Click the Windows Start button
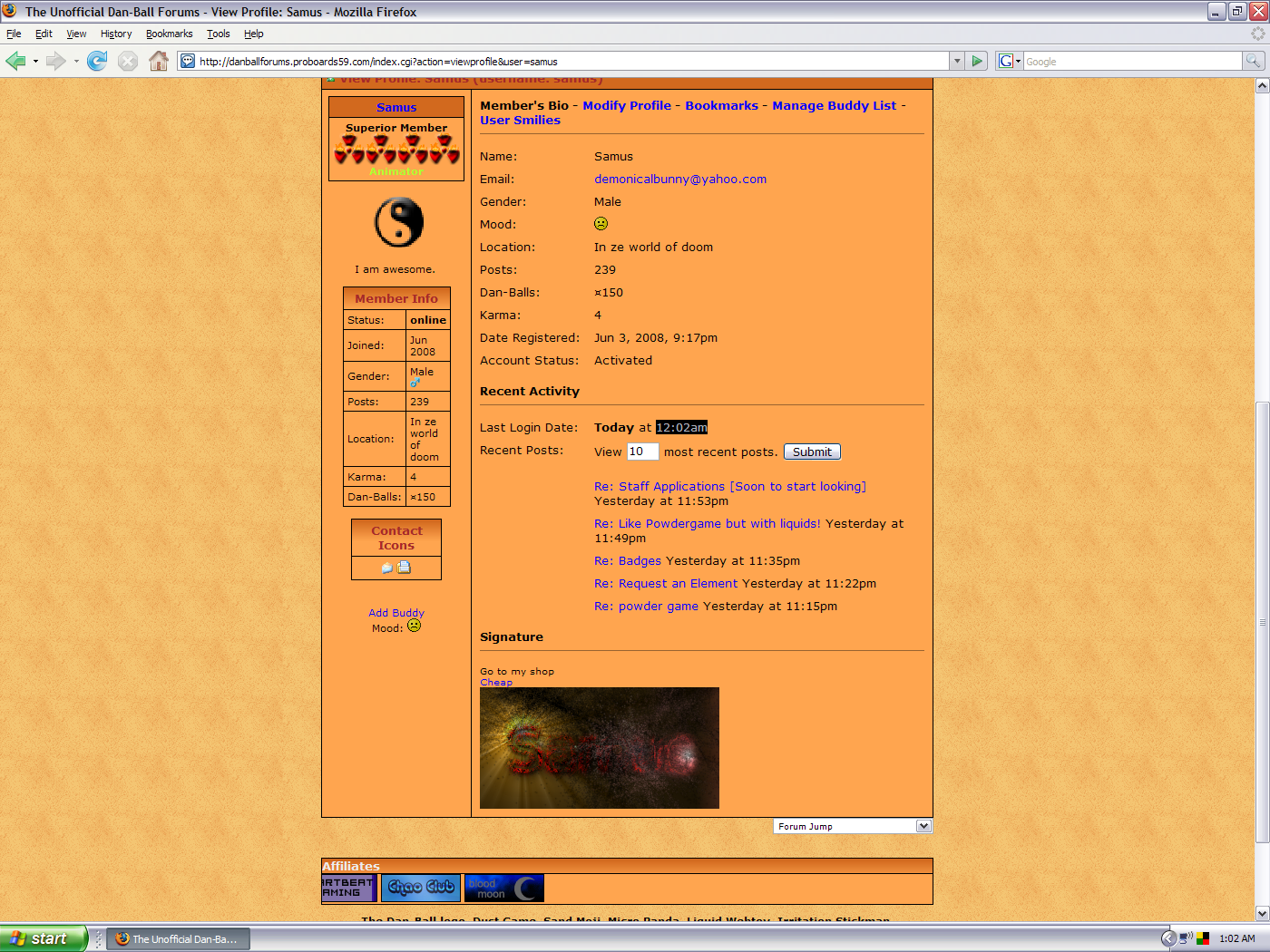This screenshot has height=952, width=1270. click(44, 938)
